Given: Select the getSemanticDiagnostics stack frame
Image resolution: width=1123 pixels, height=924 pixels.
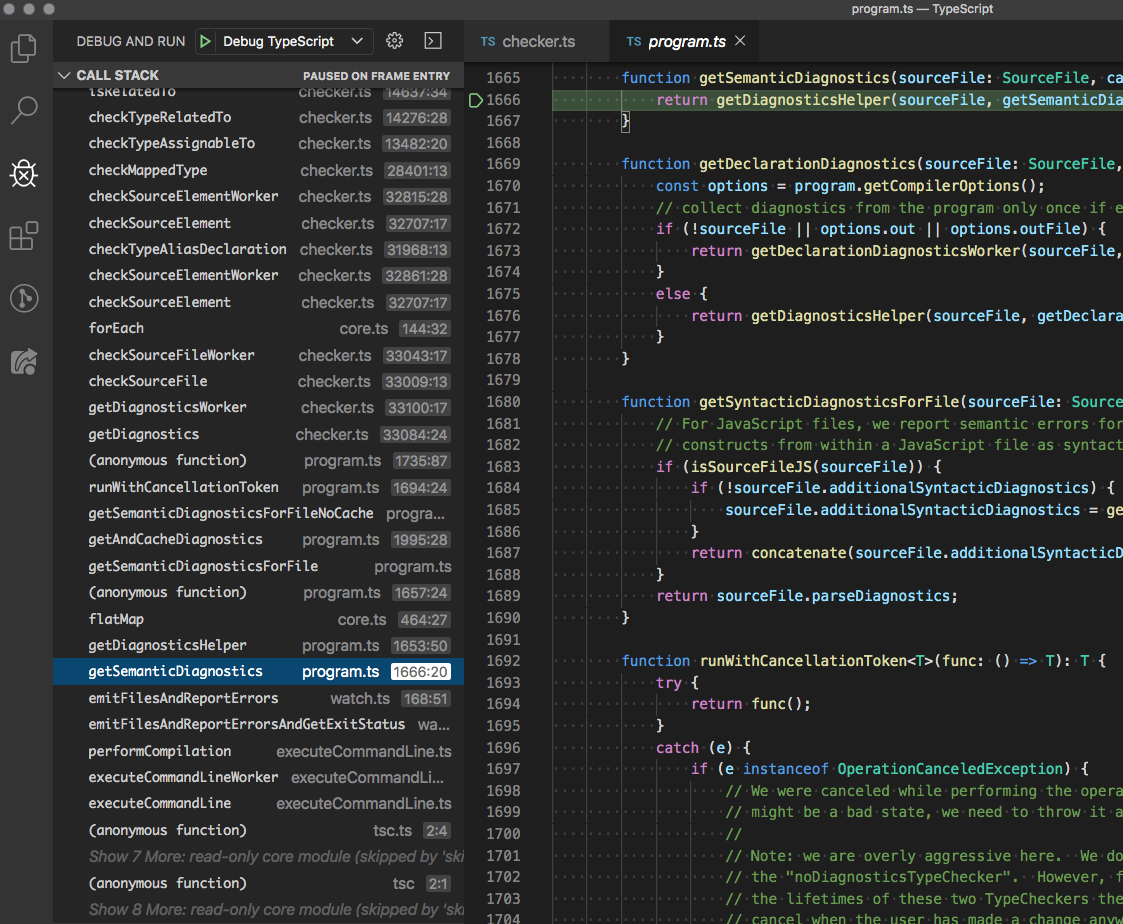Looking at the screenshot, I should pyautogui.click(x=175, y=672).
